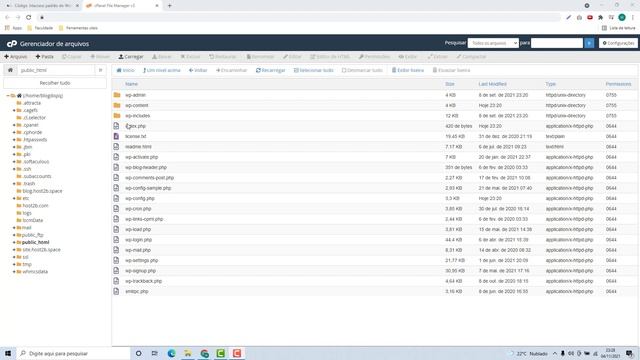Expand the .softaculous folder node

tap(14, 162)
